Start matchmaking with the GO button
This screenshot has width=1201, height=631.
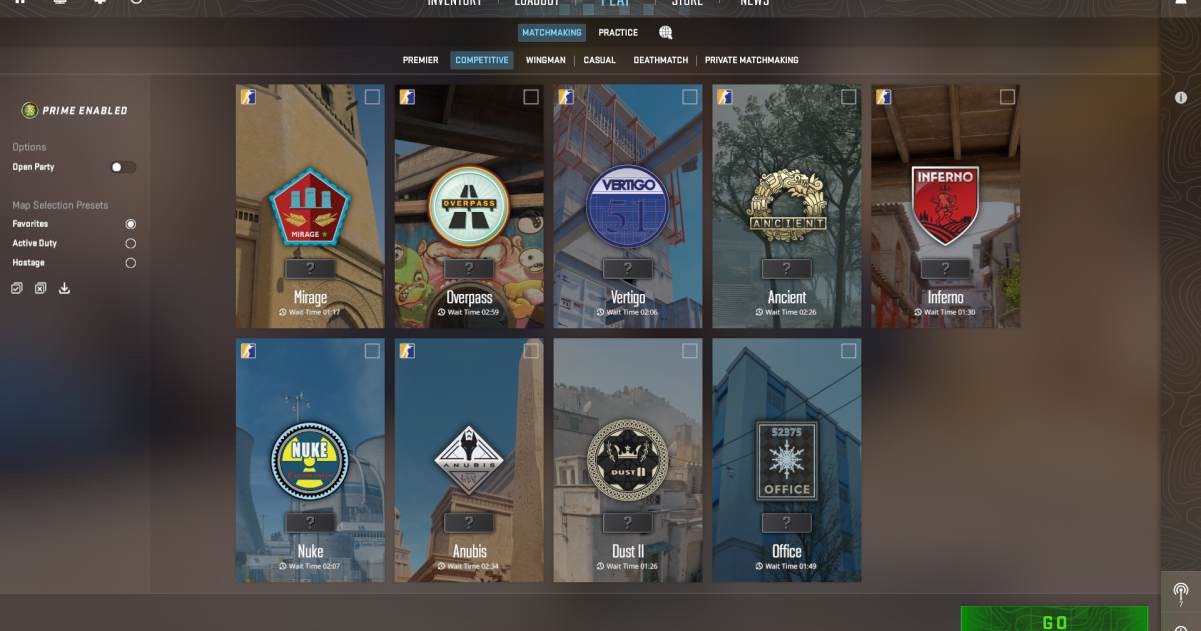point(1054,619)
